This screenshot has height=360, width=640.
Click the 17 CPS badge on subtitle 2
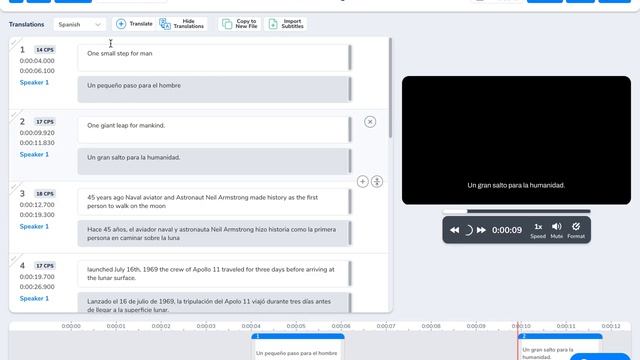coord(45,122)
